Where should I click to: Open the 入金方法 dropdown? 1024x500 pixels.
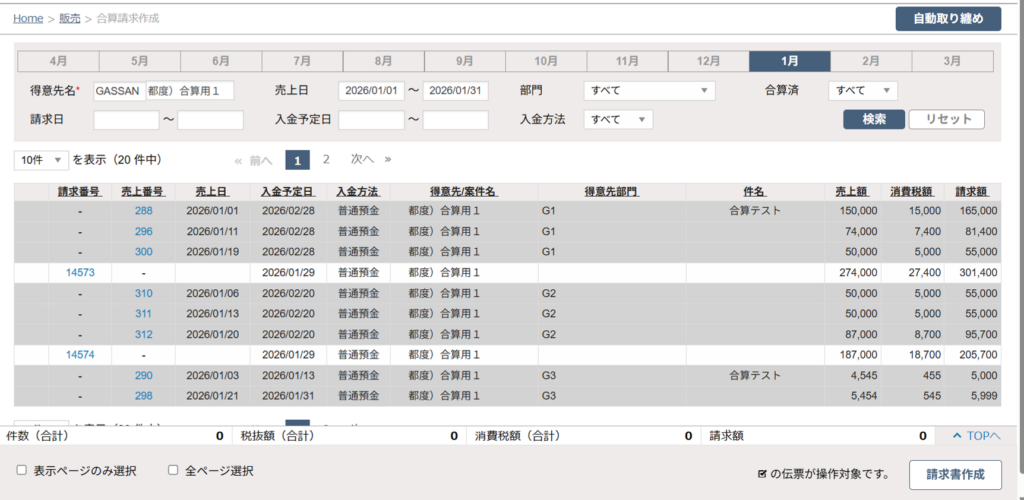pyautogui.click(x=618, y=120)
